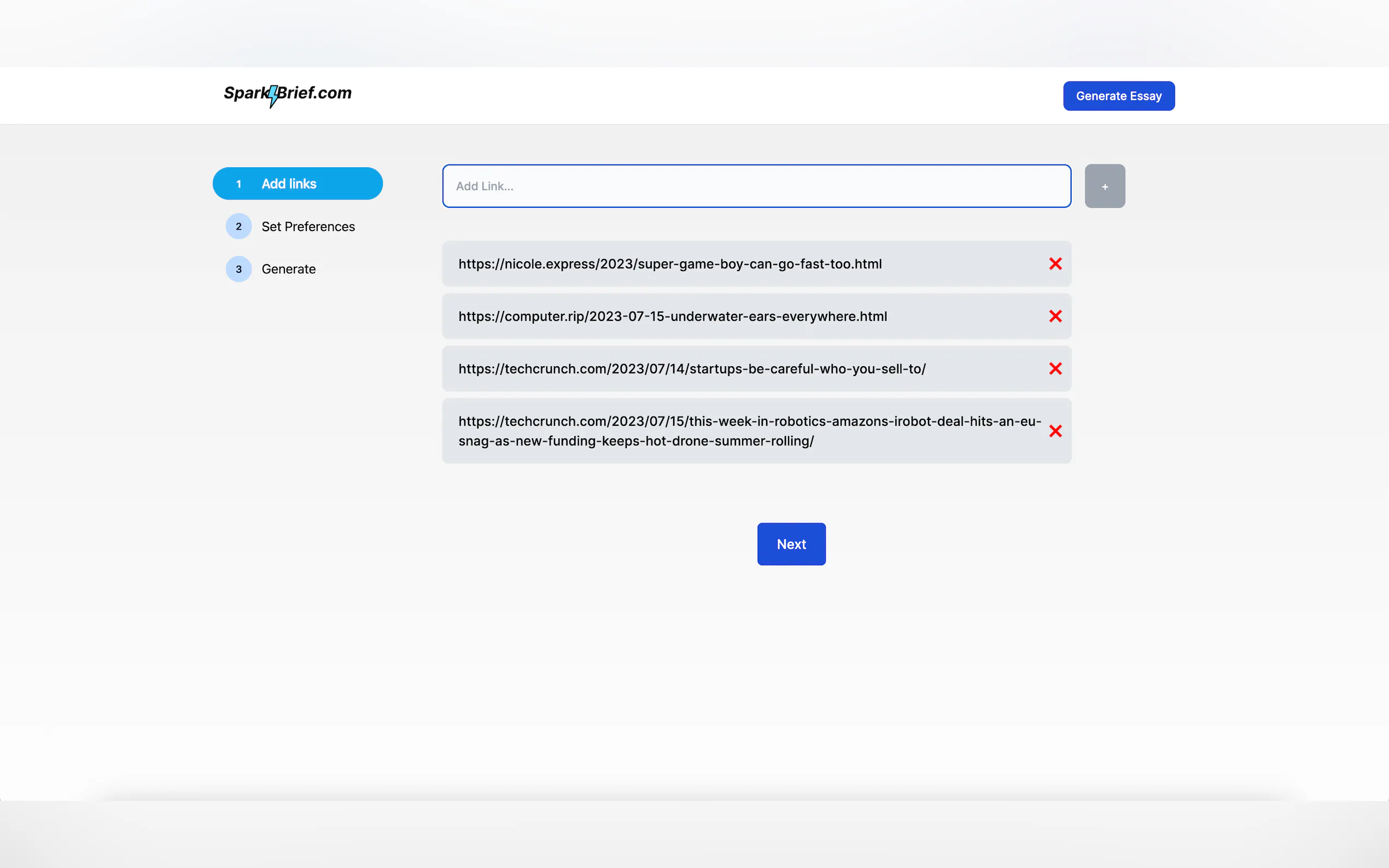Remove the nicole.express link with red X

(1055, 263)
